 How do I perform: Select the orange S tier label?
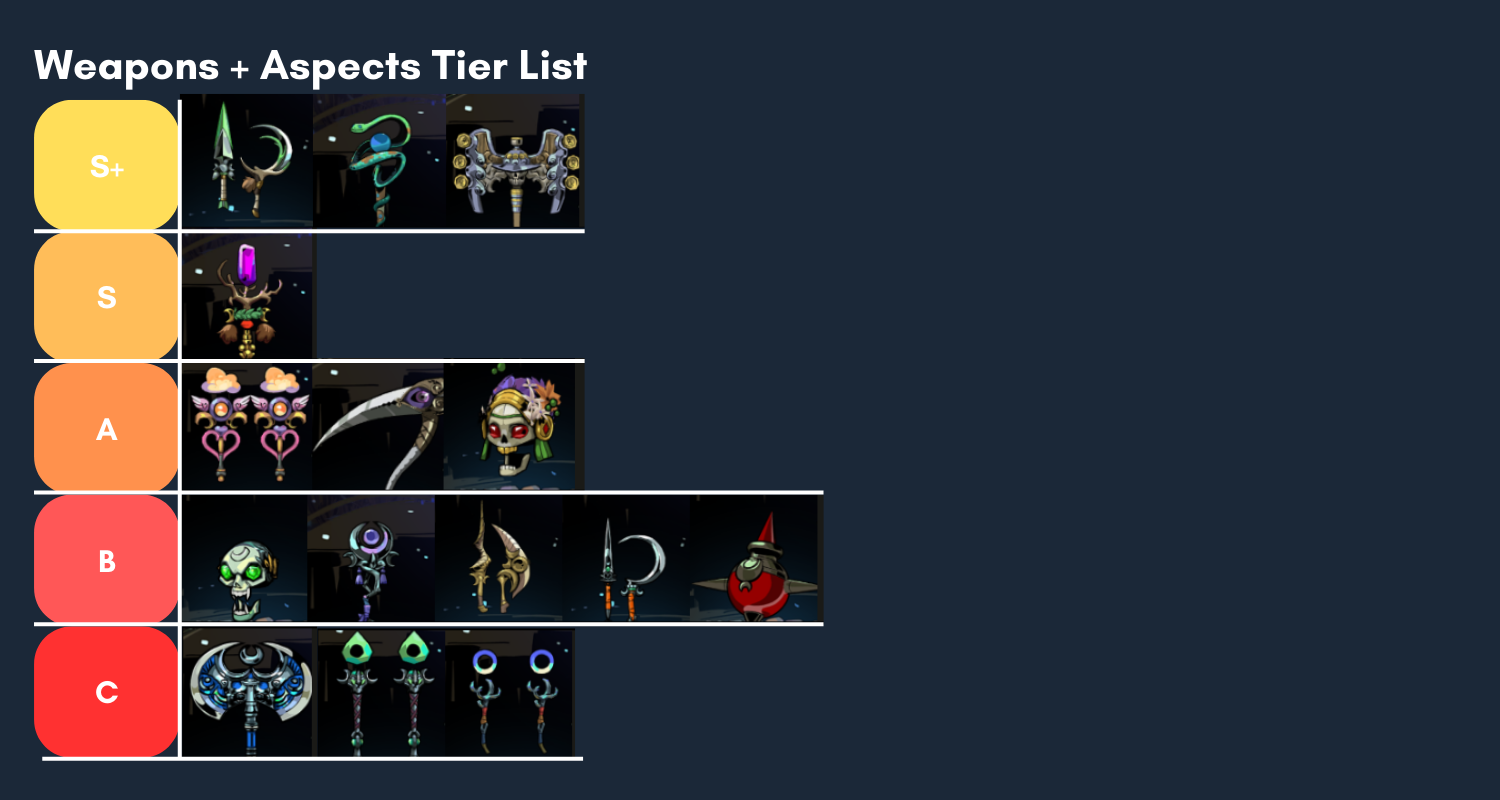click(106, 297)
